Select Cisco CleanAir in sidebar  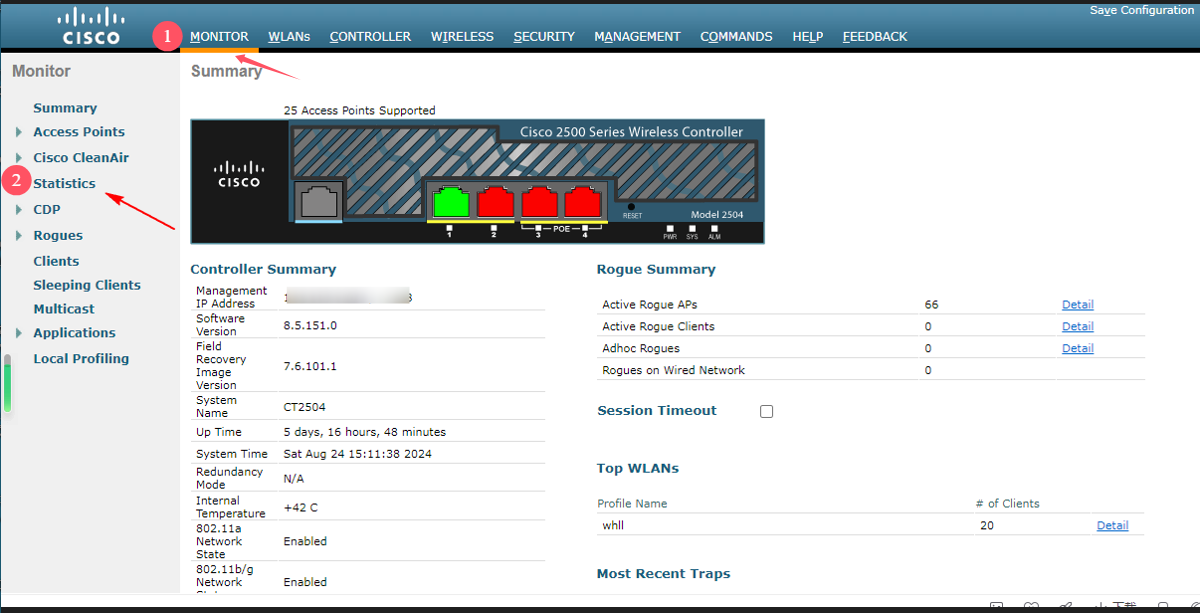81,158
